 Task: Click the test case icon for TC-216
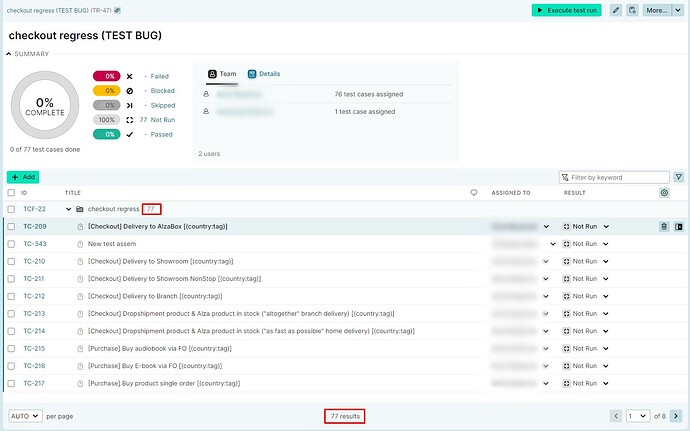[x=80, y=366]
